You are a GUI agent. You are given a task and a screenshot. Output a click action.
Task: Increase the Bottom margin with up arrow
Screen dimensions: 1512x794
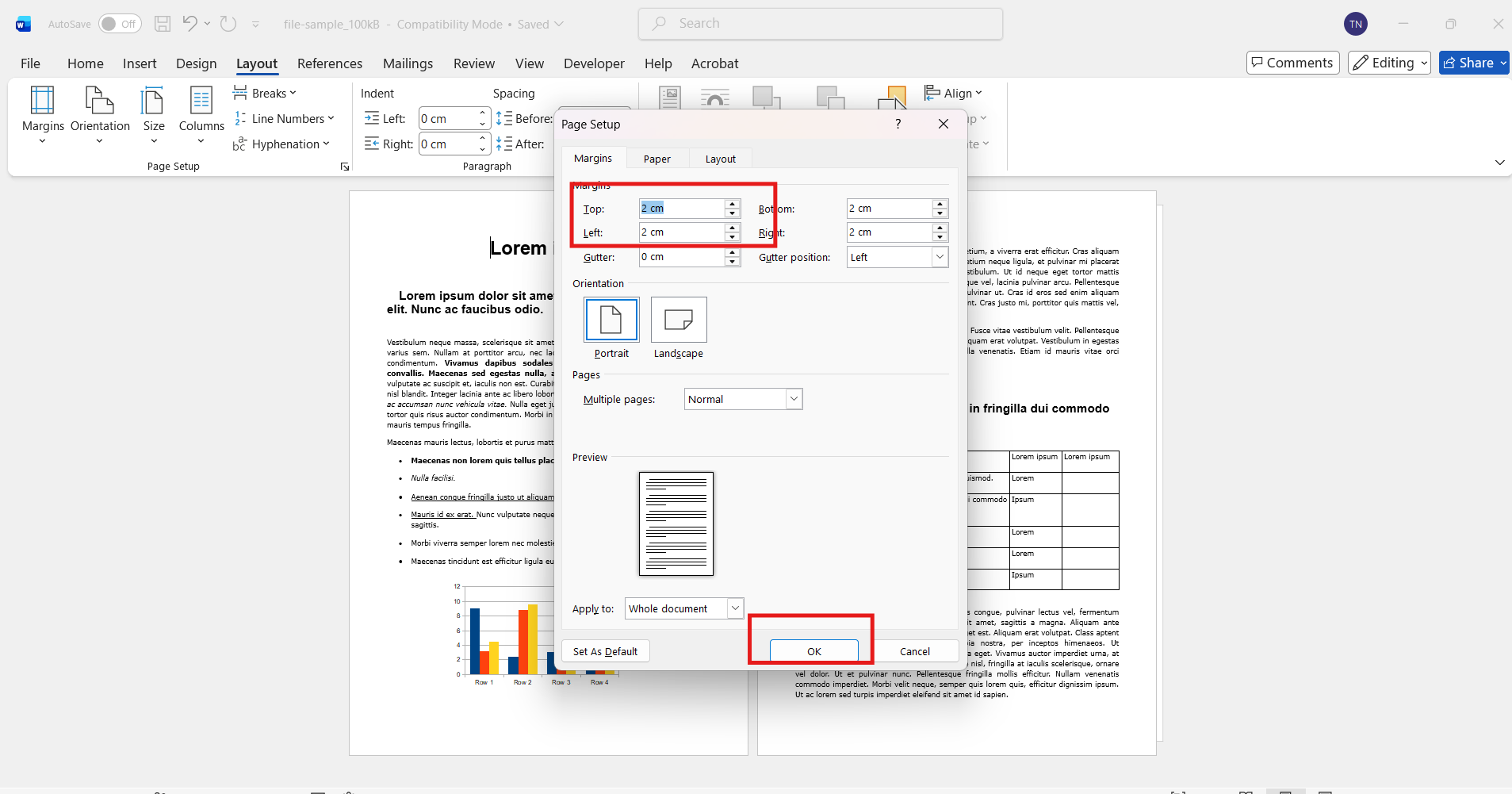pyautogui.click(x=940, y=204)
